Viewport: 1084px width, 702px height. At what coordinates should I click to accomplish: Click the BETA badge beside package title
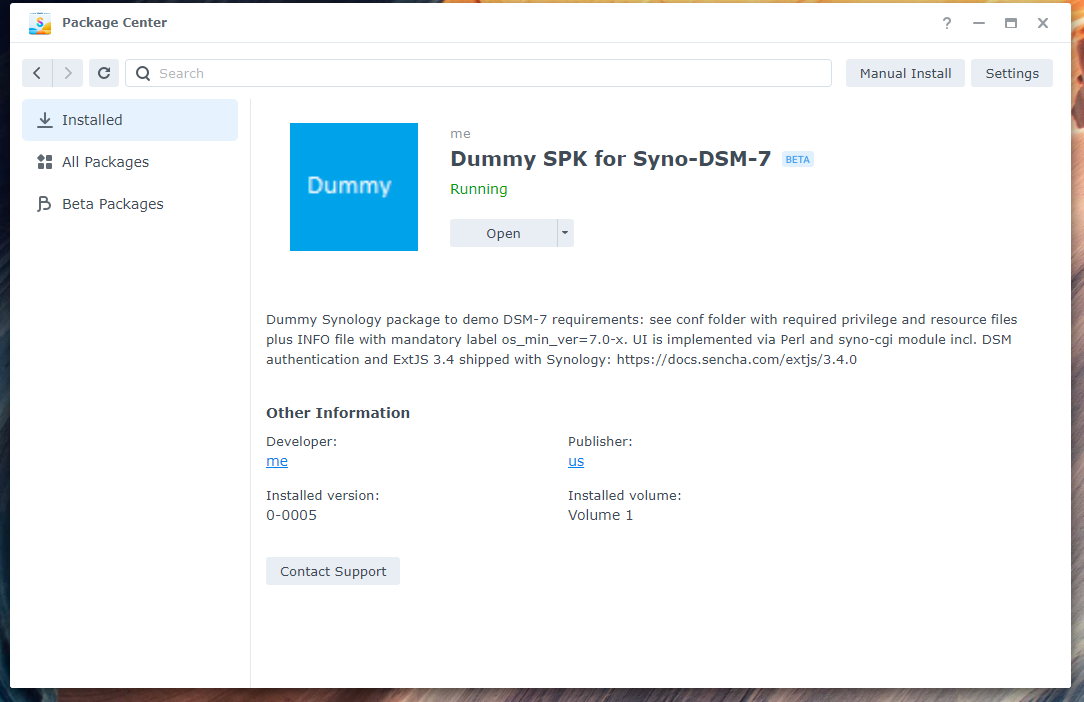click(x=798, y=160)
